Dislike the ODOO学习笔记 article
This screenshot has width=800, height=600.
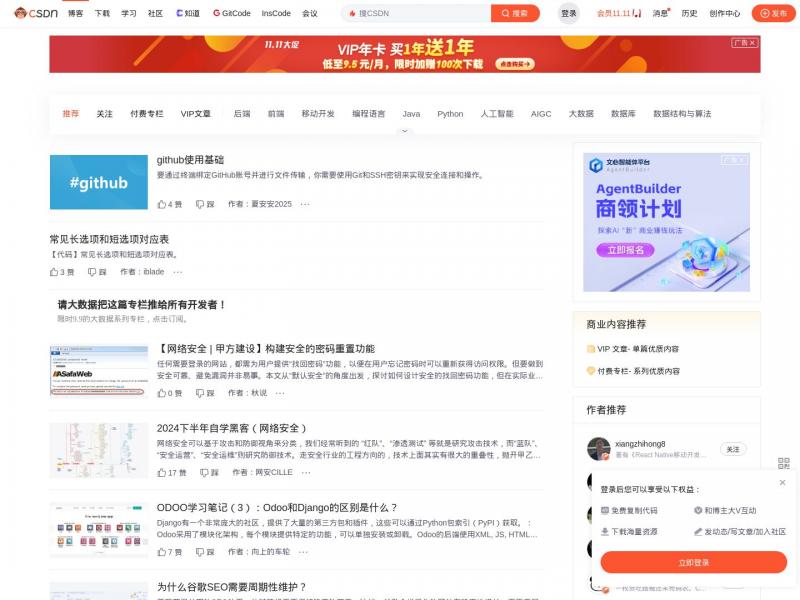tap(205, 552)
